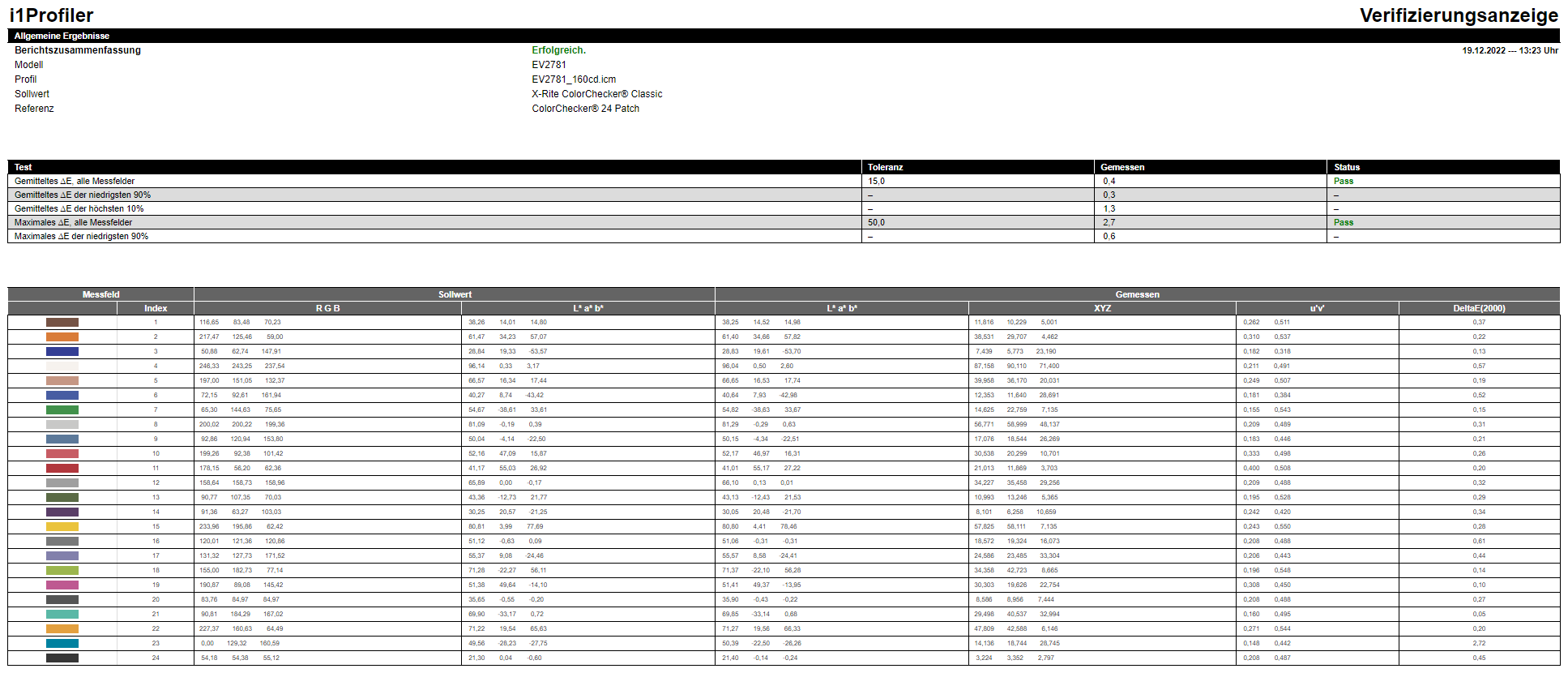Click DeltaE value 2,72 in row 23
1568x673 pixels.
pyautogui.click(x=1479, y=643)
